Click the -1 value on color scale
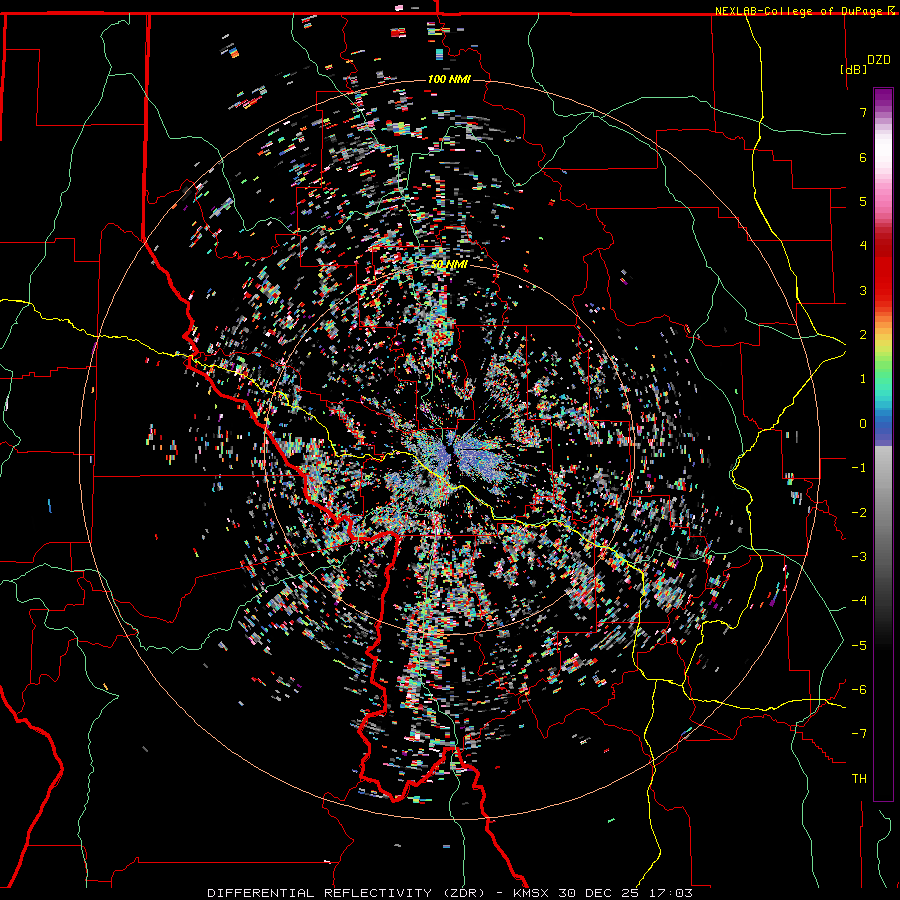This screenshot has width=900, height=900. [x=859, y=468]
